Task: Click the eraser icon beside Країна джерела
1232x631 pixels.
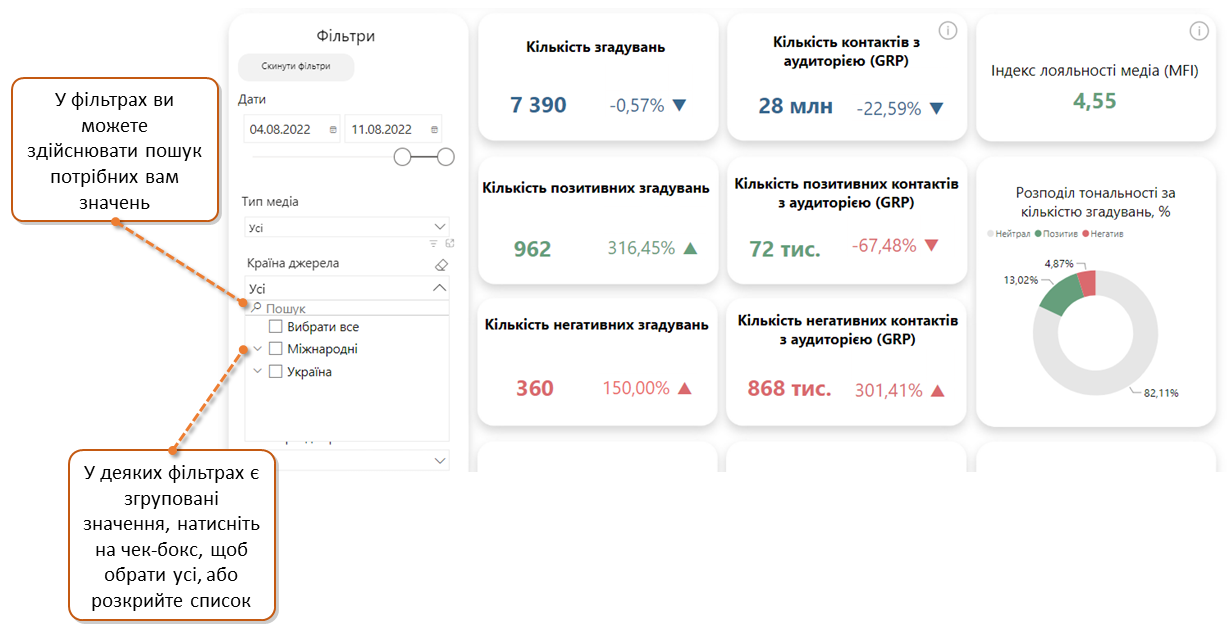Action: 439,265
